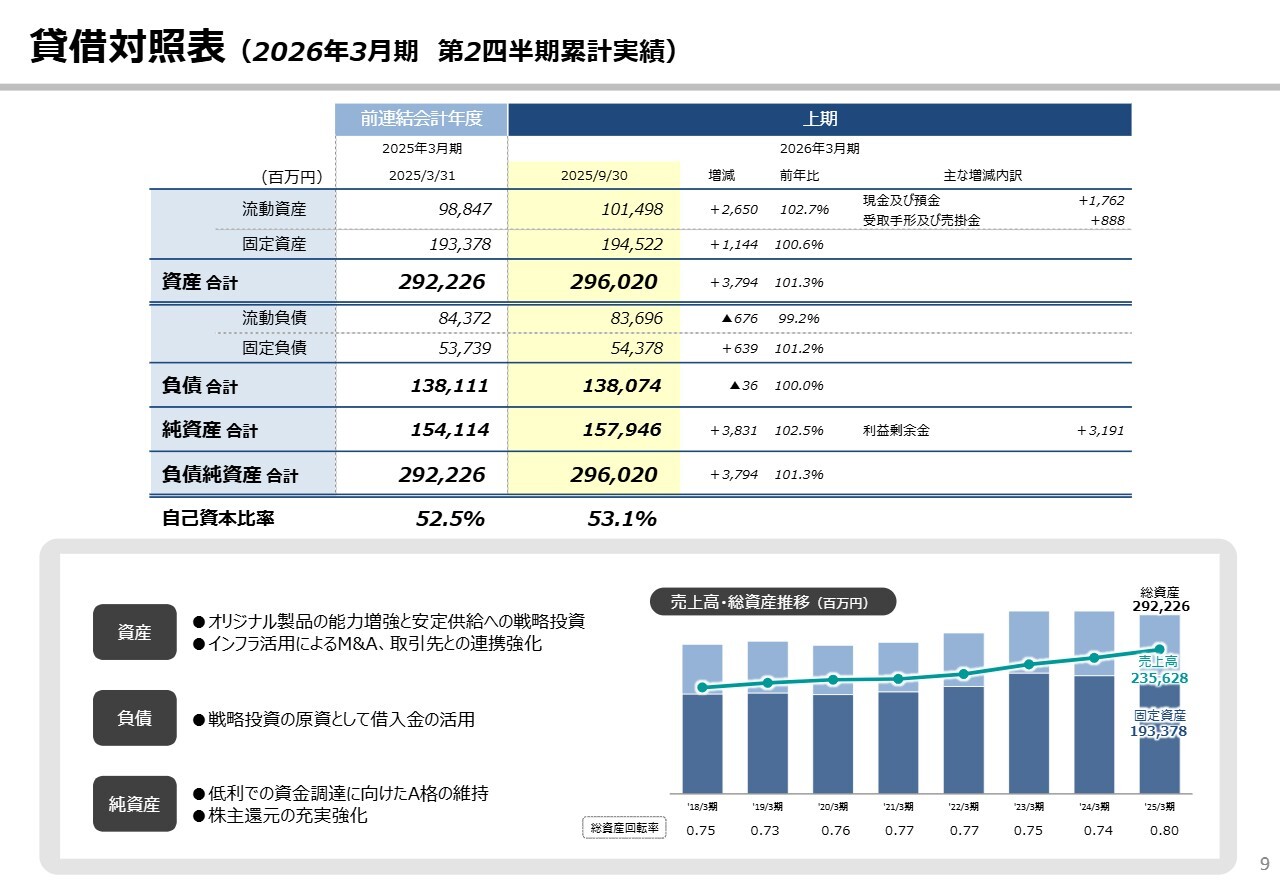Image resolution: width=1280 pixels, height=886 pixels.
Task: Click the dark 負債 label box
Action: coord(134,718)
